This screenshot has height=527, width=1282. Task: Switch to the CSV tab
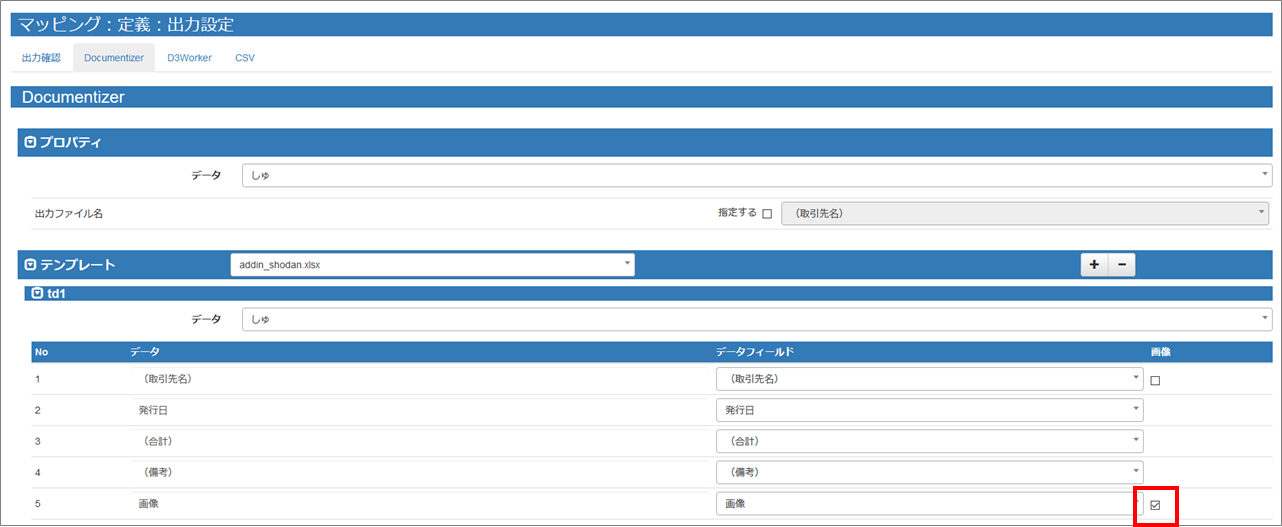pyautogui.click(x=245, y=58)
